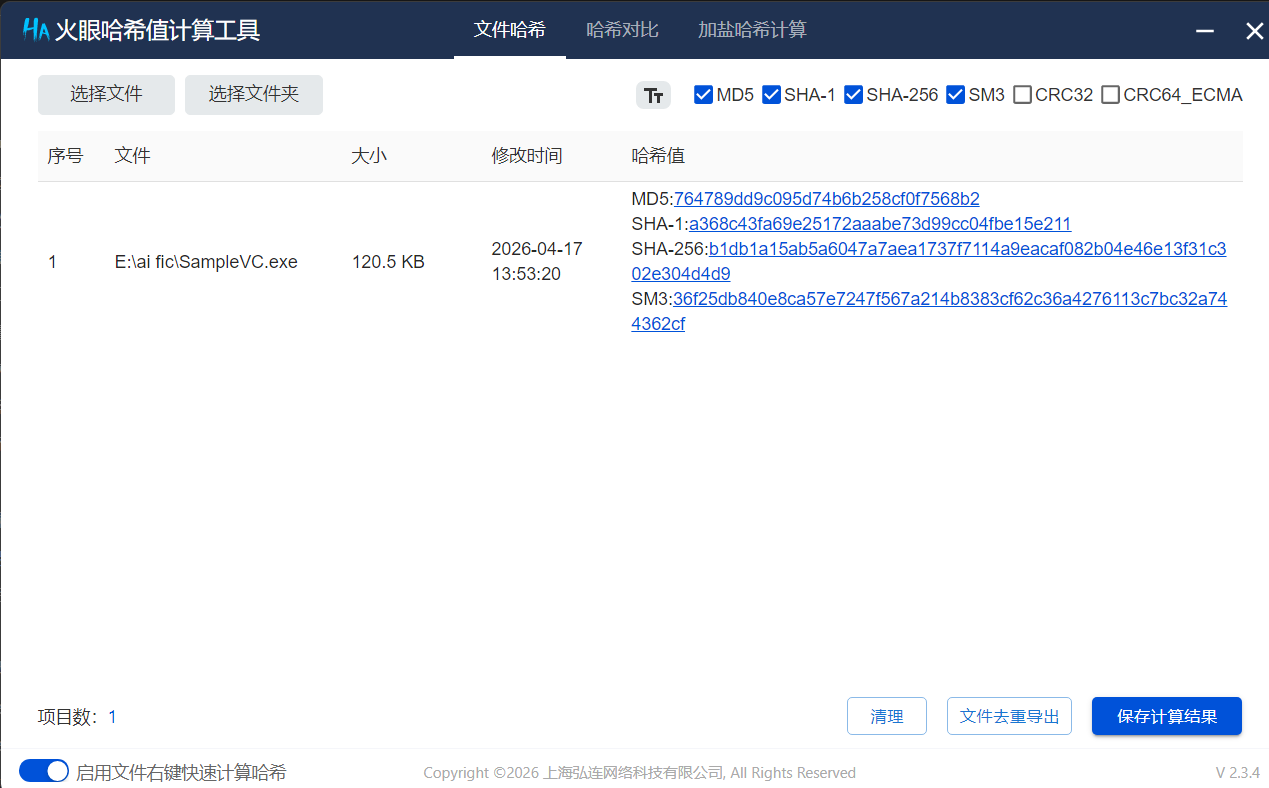Screen dimensions: 1269x788
Task: Click the 火眼哈希值计算工具 title text
Action: point(157,30)
